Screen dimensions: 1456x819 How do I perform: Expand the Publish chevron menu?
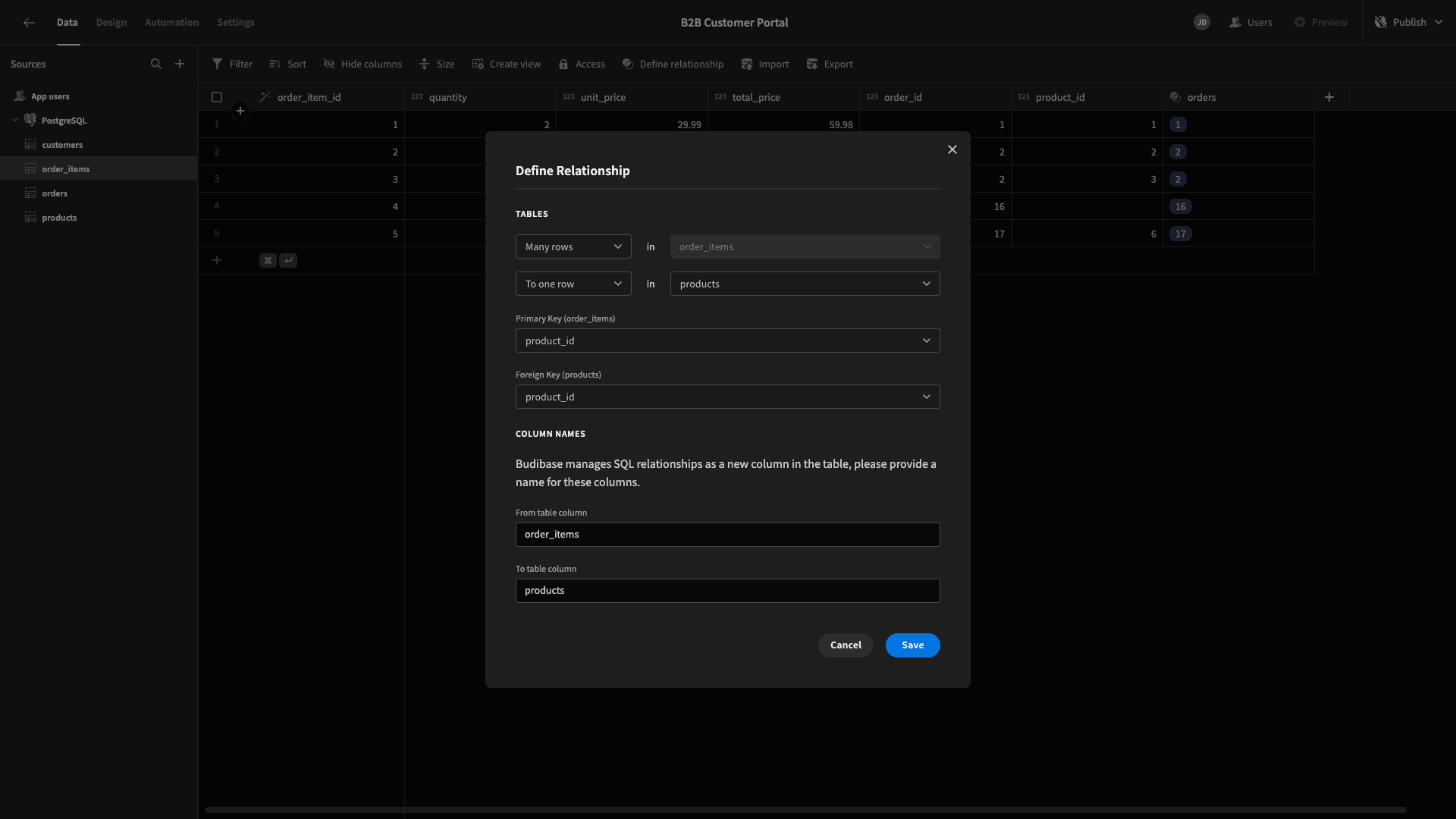tap(1439, 23)
